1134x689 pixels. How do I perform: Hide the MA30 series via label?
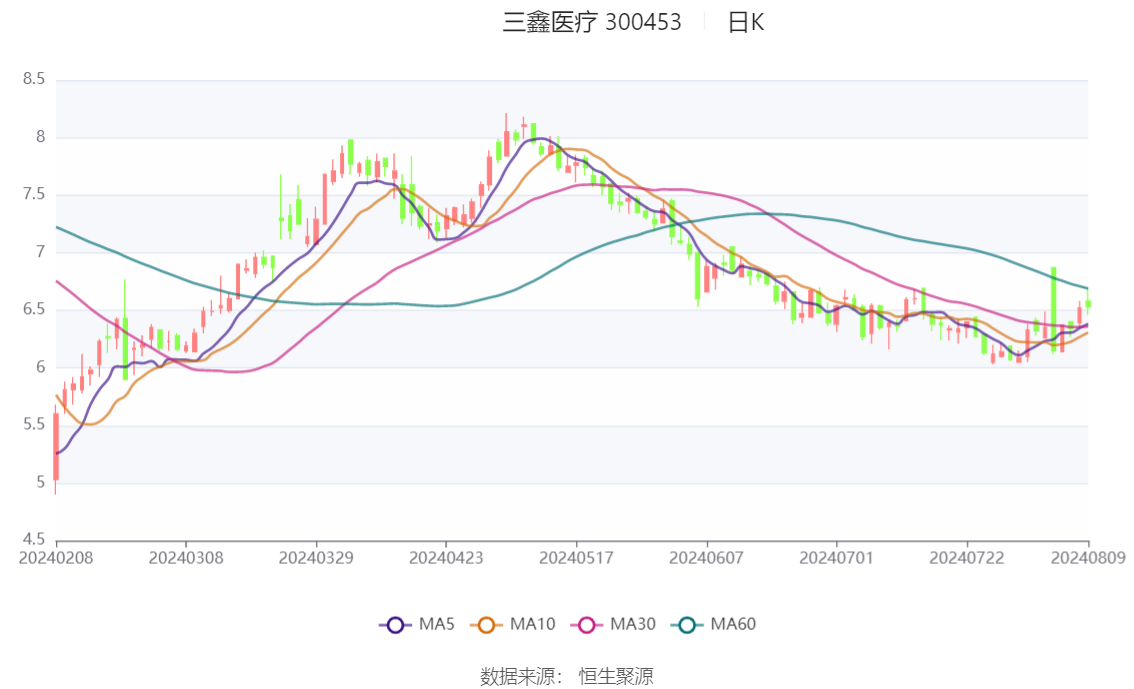pos(632,624)
